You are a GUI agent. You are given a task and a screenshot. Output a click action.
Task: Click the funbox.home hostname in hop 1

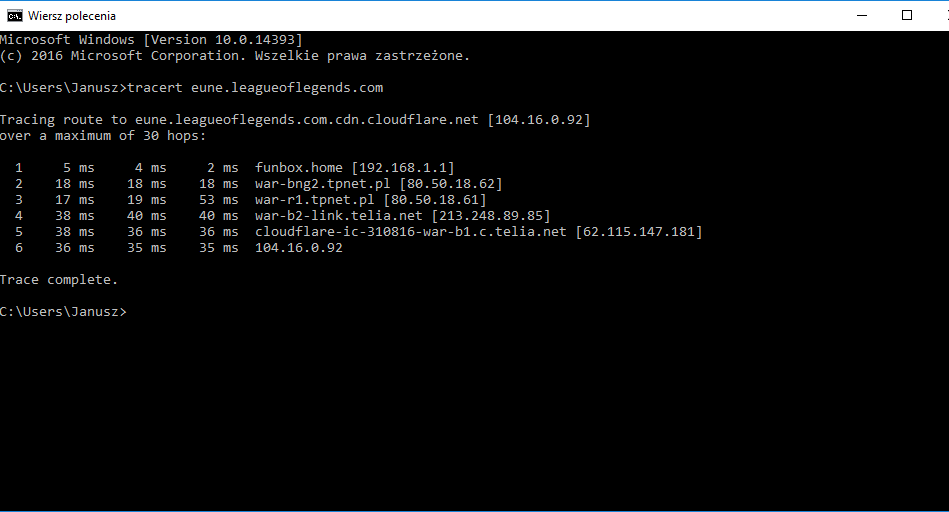[x=299, y=168]
